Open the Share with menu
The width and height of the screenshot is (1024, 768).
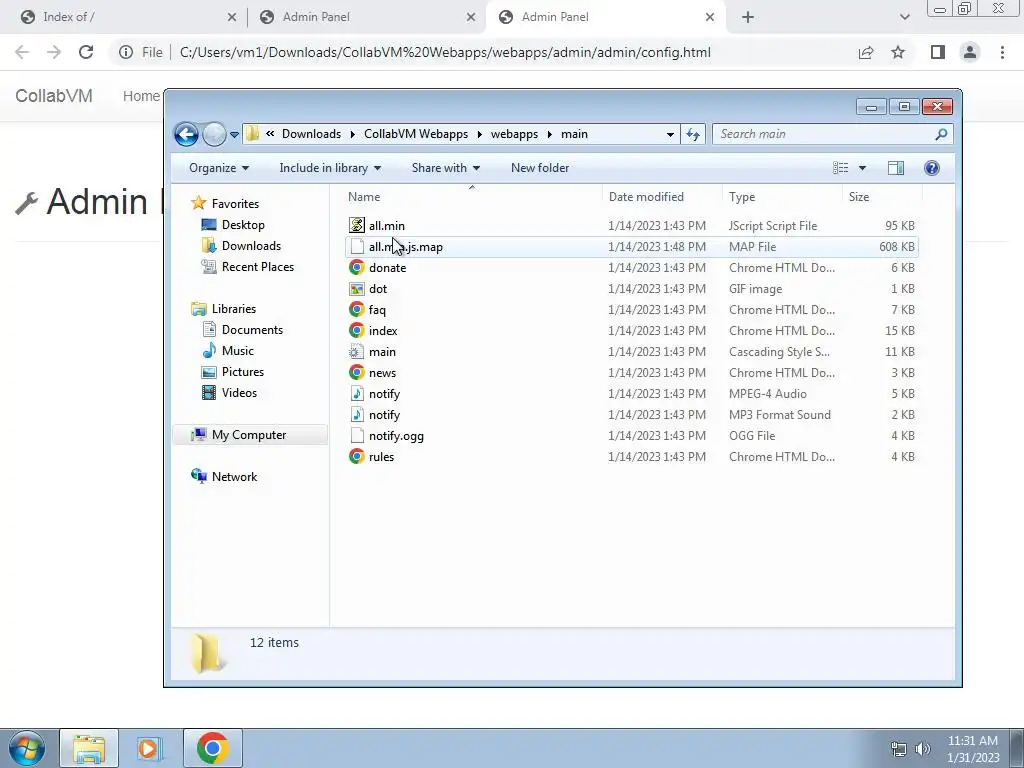pos(446,168)
